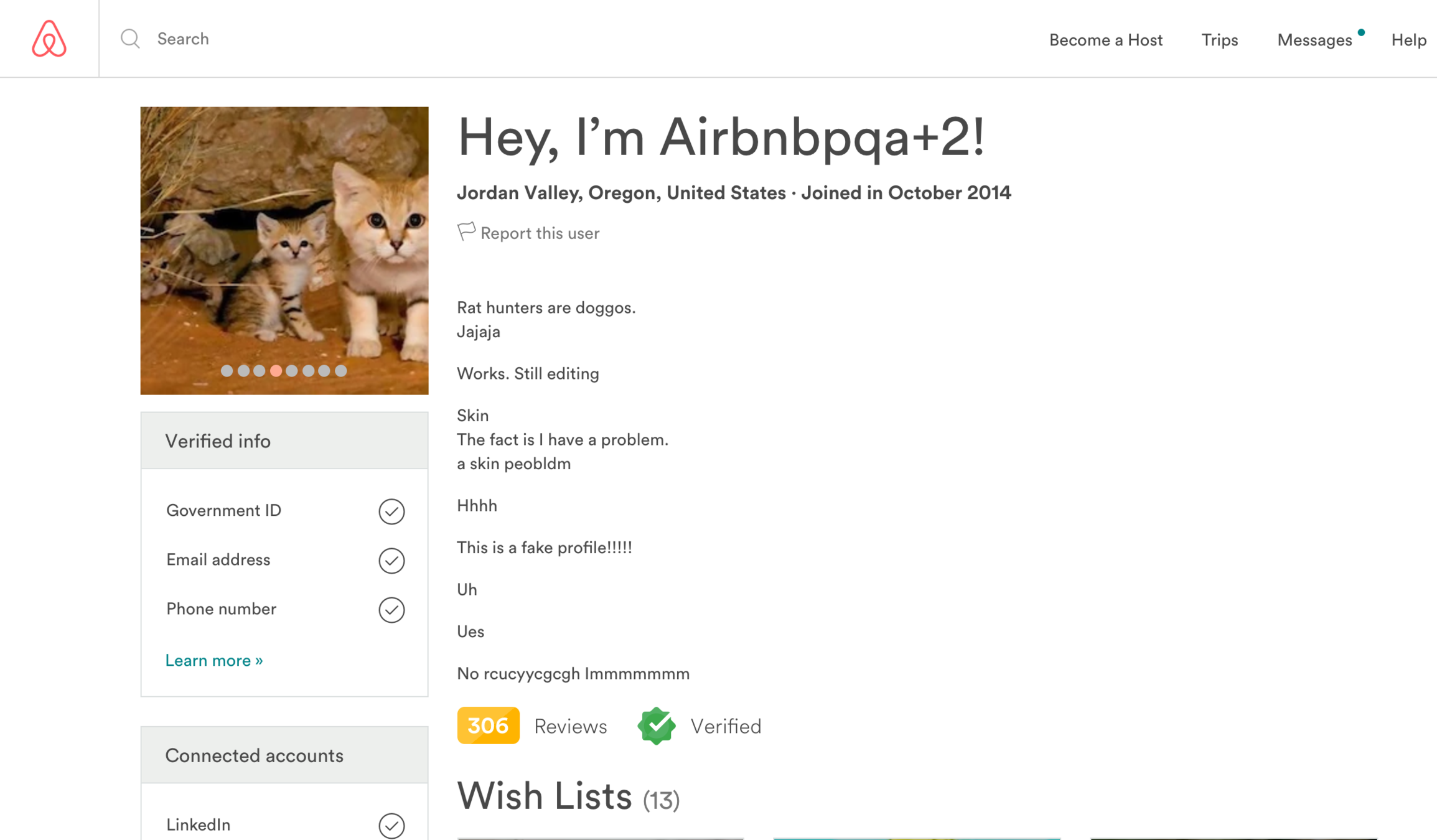
Task: Click Report this user link
Action: (x=540, y=233)
